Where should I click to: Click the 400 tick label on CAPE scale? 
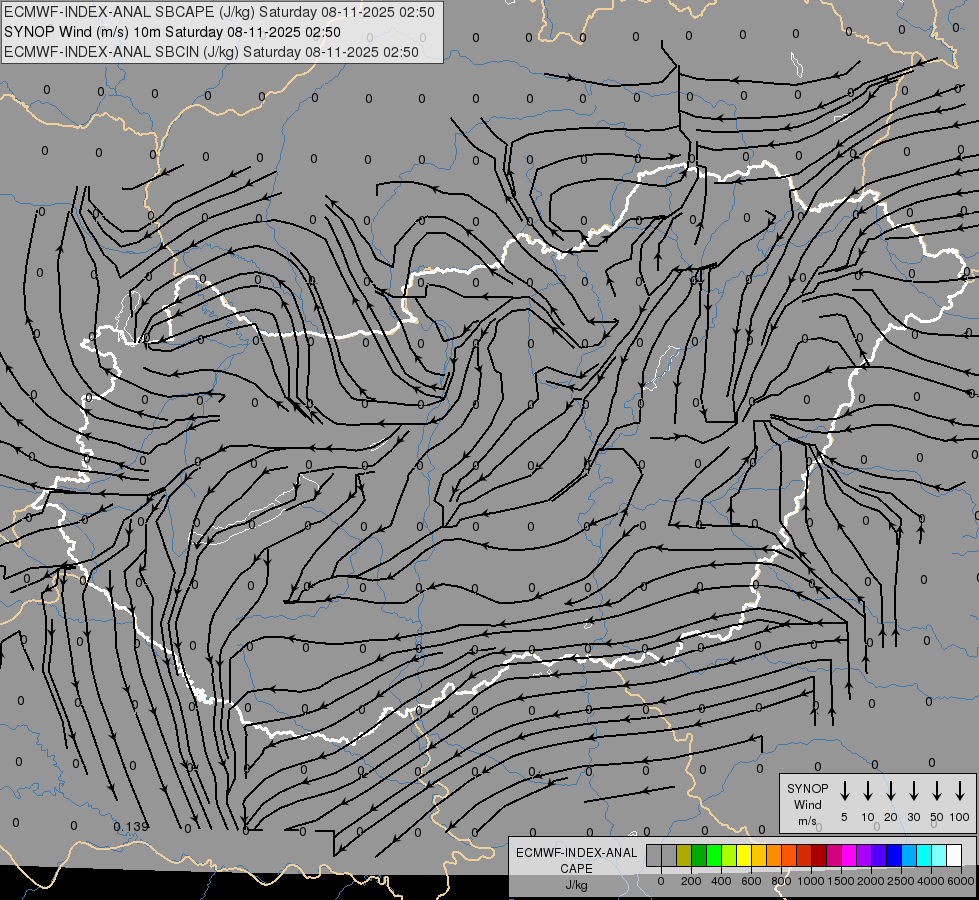(x=721, y=881)
